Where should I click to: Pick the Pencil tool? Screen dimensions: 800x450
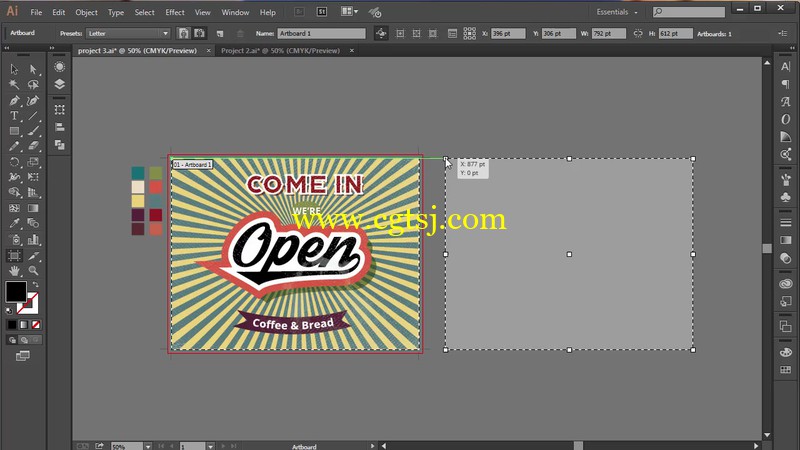14,146
